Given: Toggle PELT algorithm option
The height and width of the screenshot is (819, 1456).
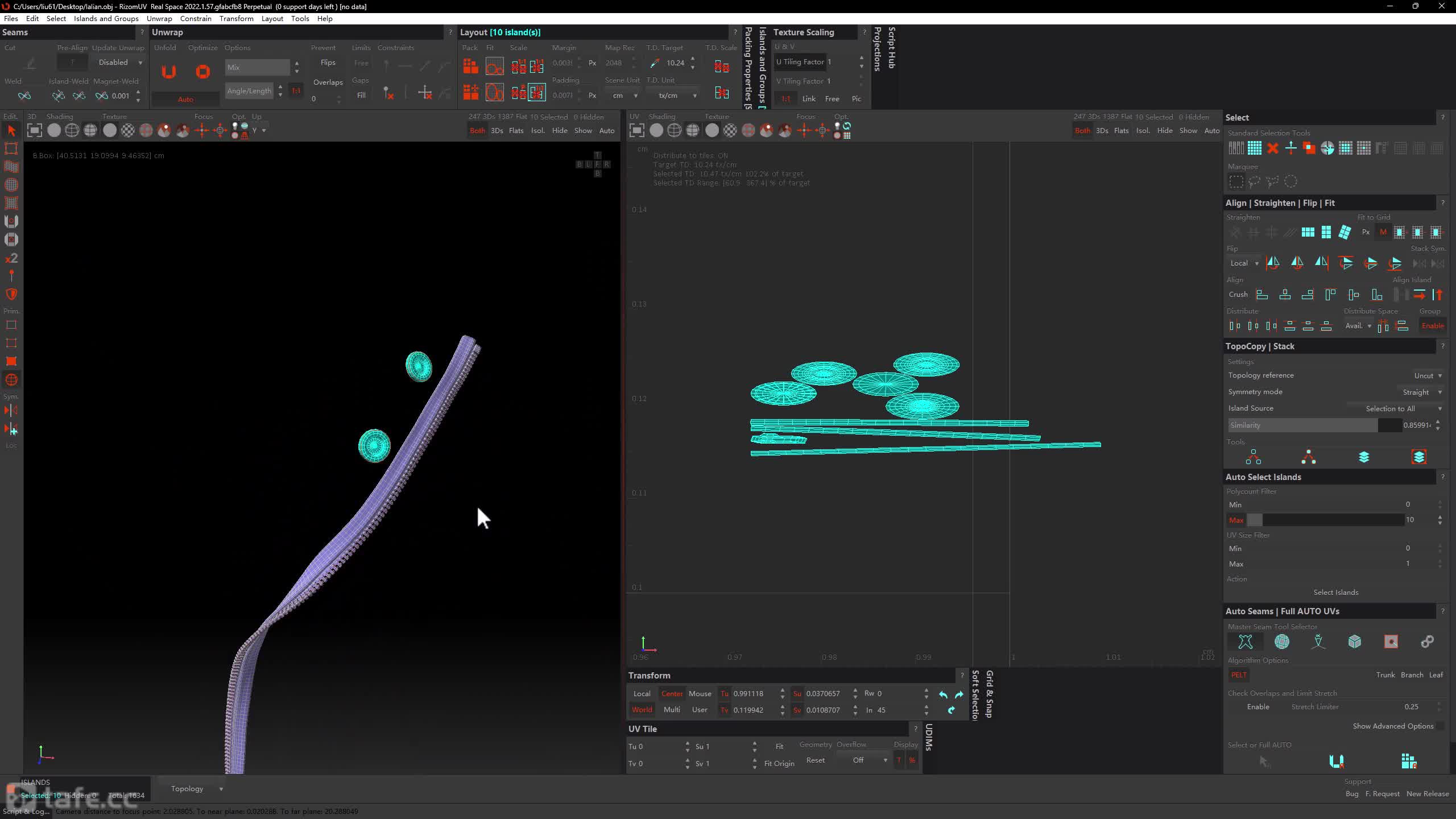Looking at the screenshot, I should tap(1239, 675).
